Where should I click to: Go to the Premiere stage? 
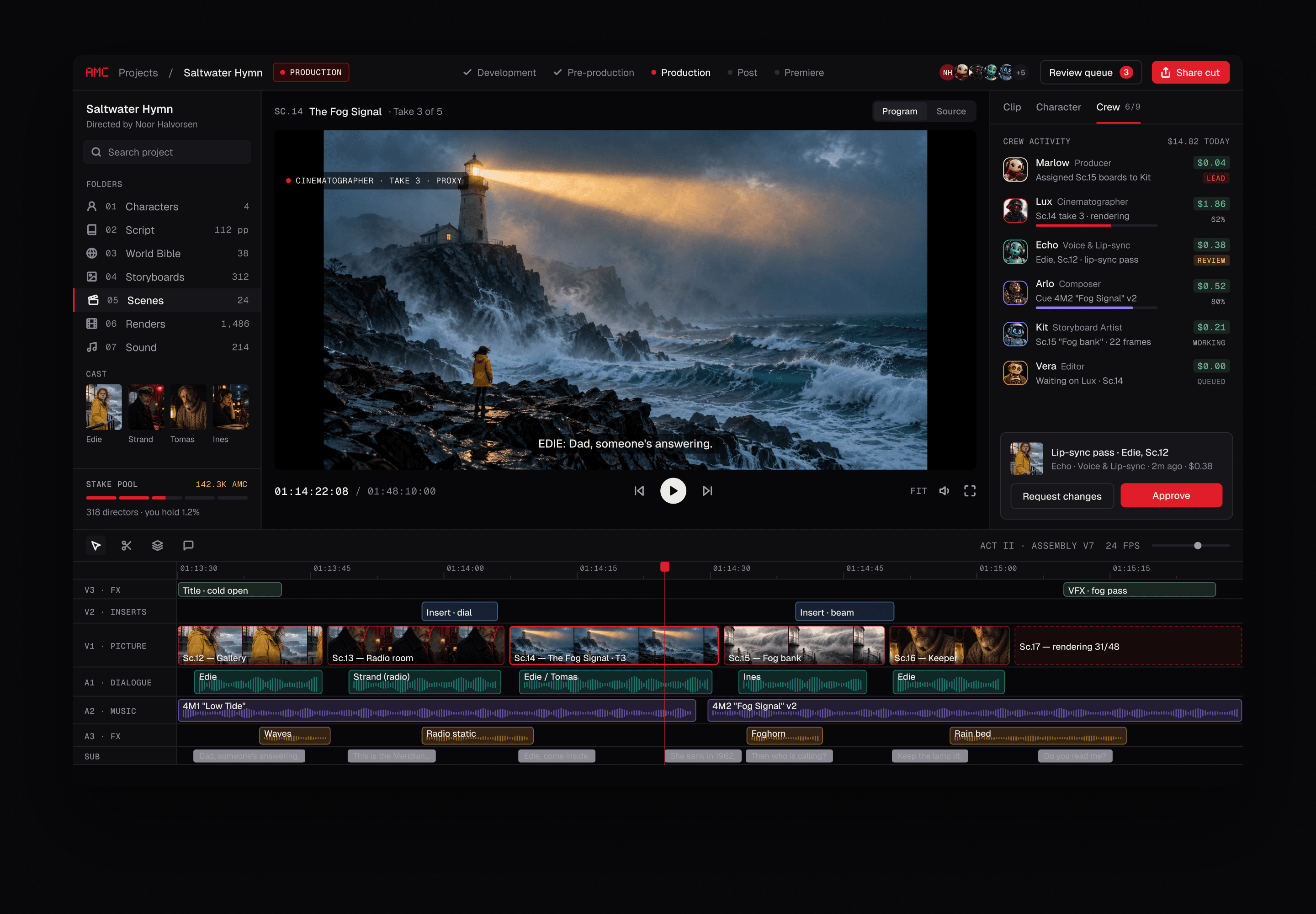click(x=799, y=73)
